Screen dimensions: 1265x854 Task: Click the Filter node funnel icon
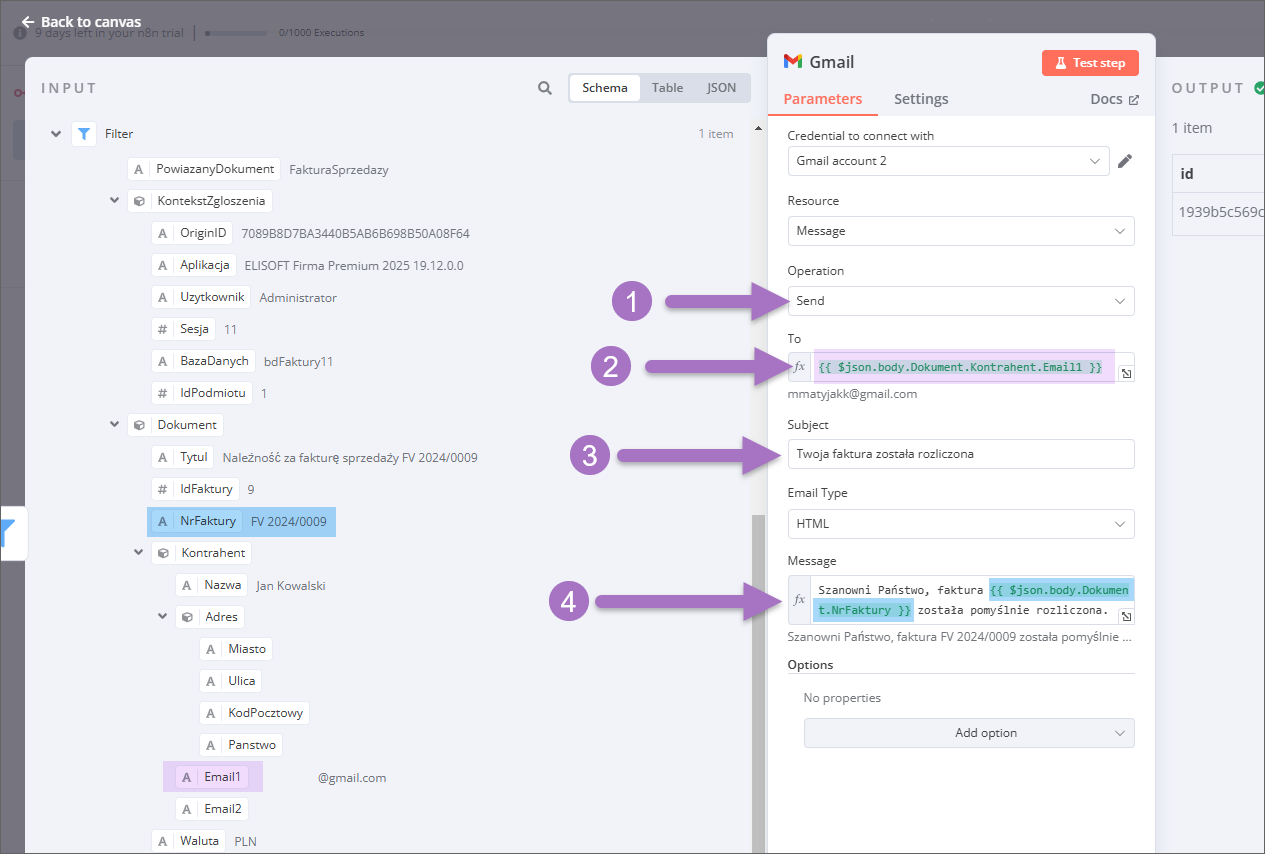pos(84,133)
